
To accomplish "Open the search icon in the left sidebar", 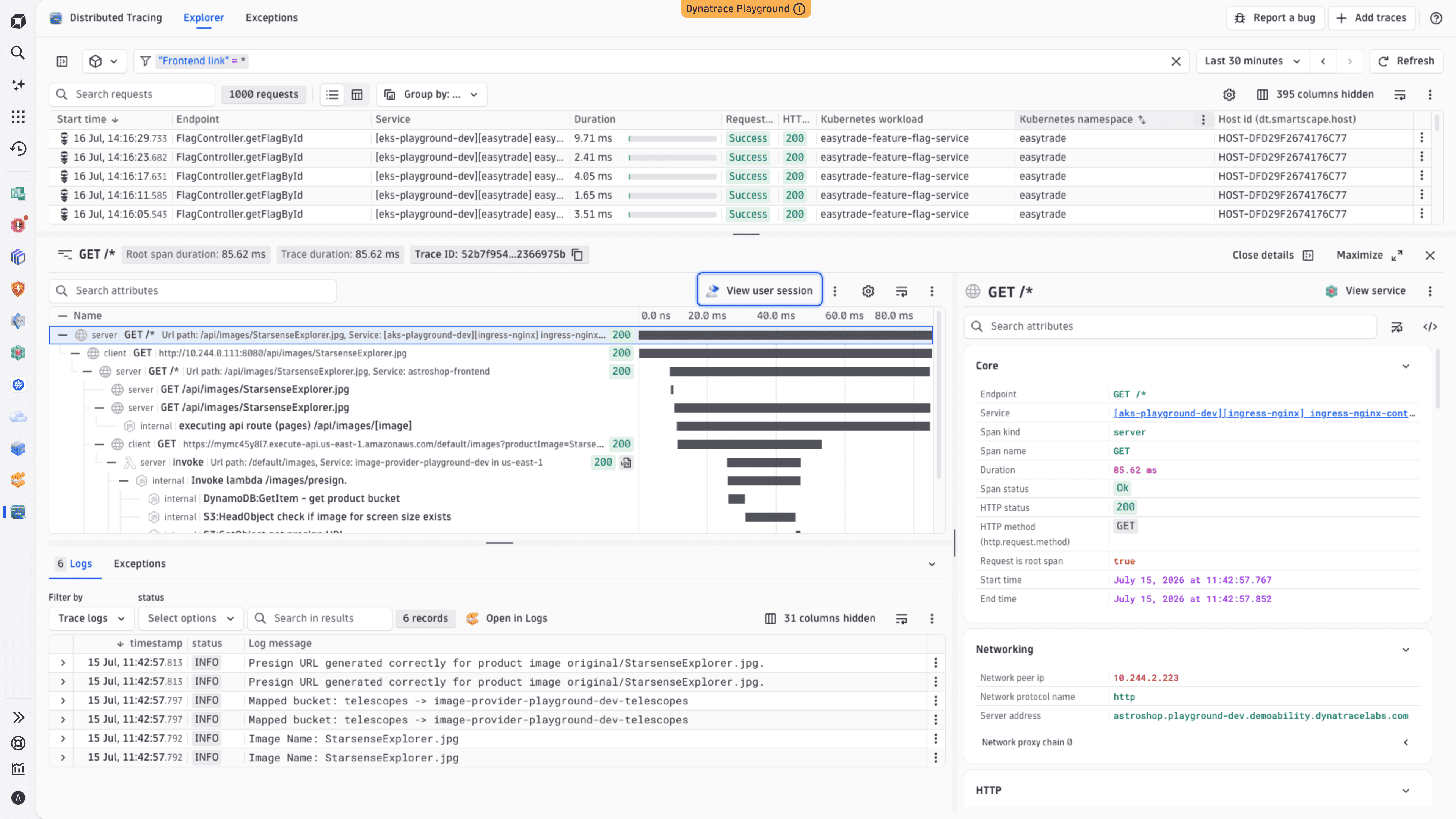I will click(x=18, y=53).
